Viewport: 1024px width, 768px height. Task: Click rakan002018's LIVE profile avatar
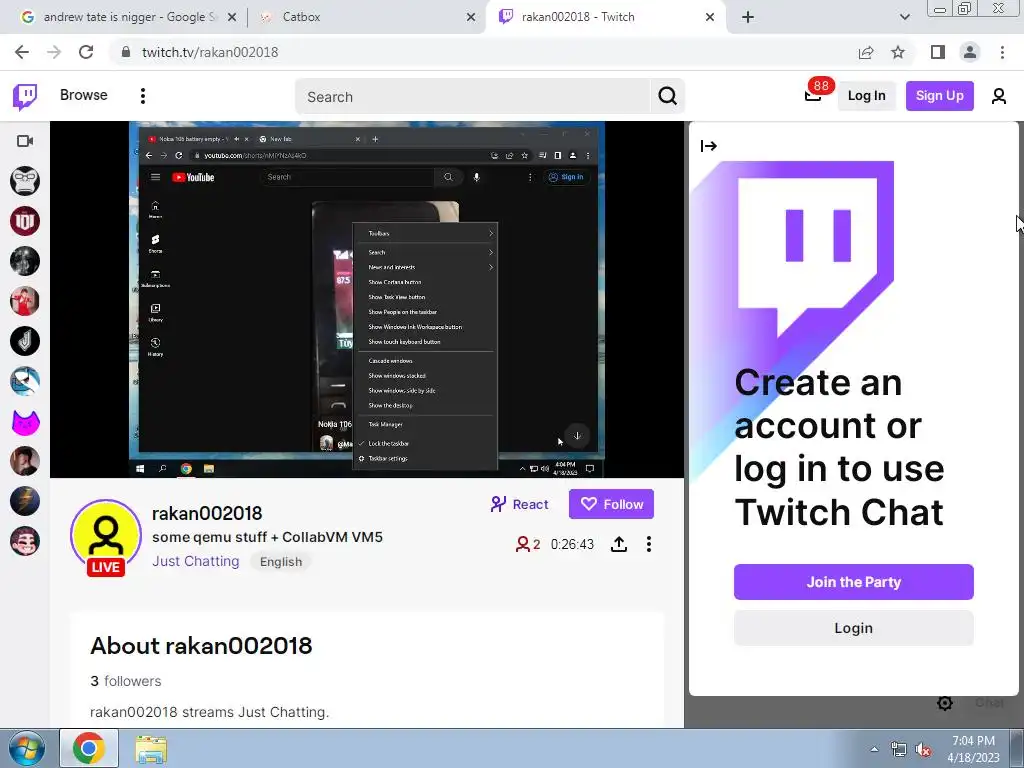pos(106,536)
